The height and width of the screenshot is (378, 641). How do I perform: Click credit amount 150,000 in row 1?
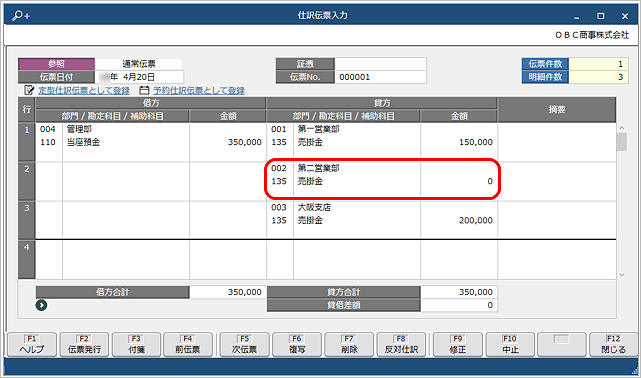[475, 142]
